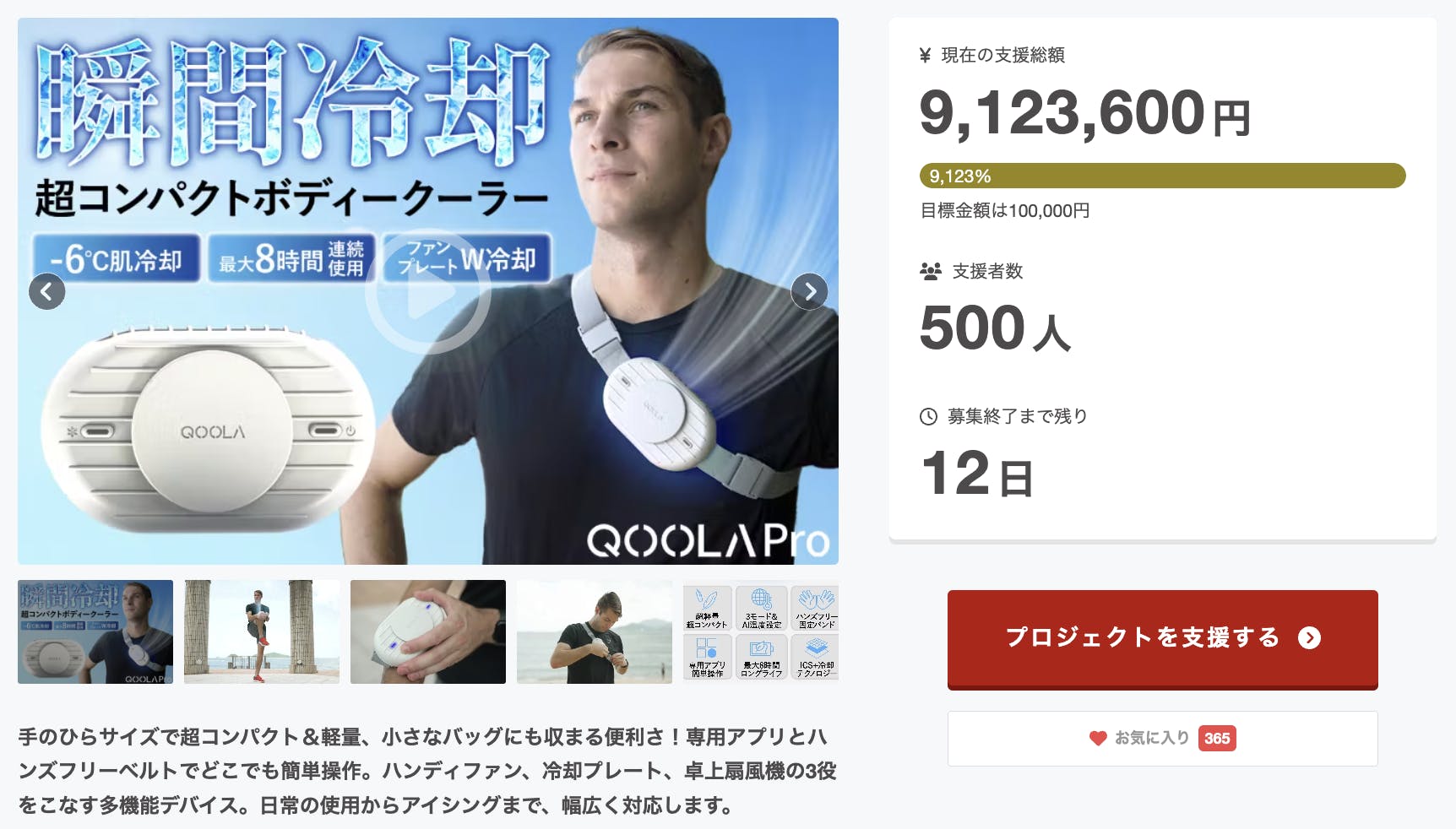Click the 500人 supporters count
The width and height of the screenshot is (1456, 829).
[995, 328]
